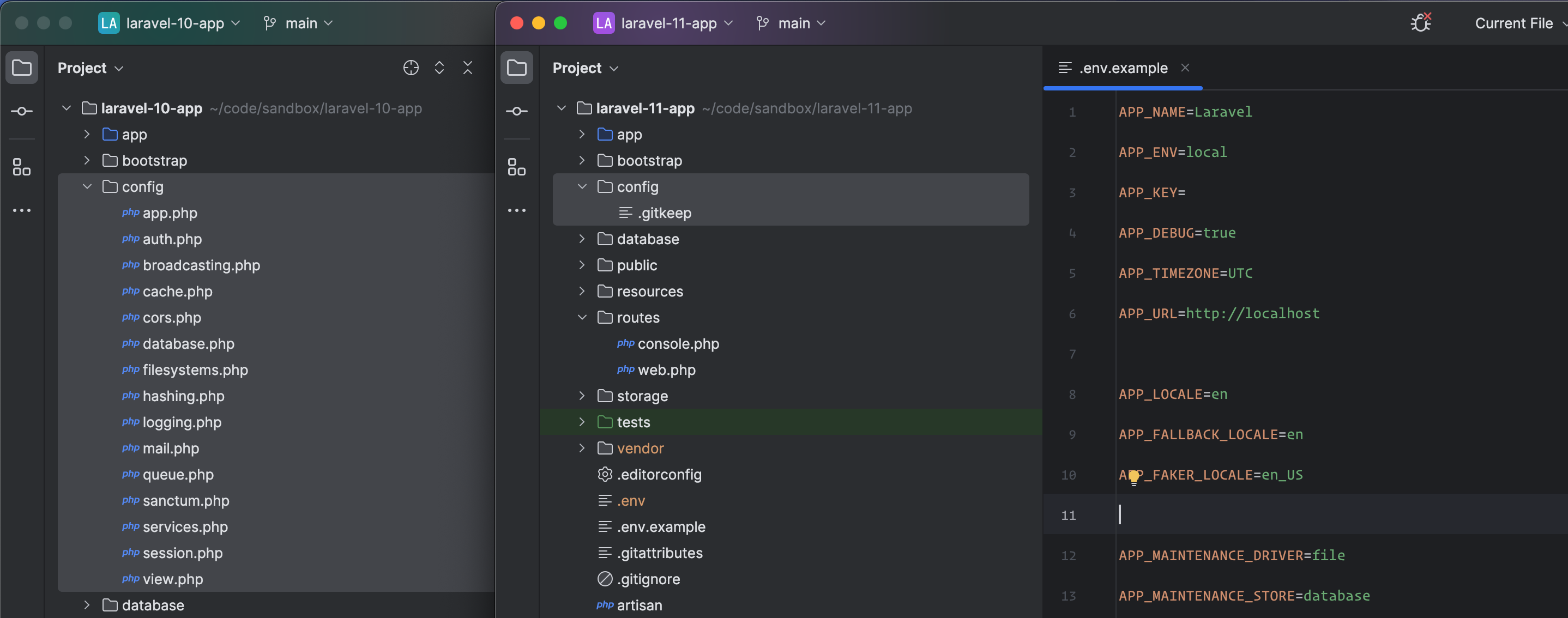
Task: Collapse the config folder in laravel-10-app
Action: 87,187
